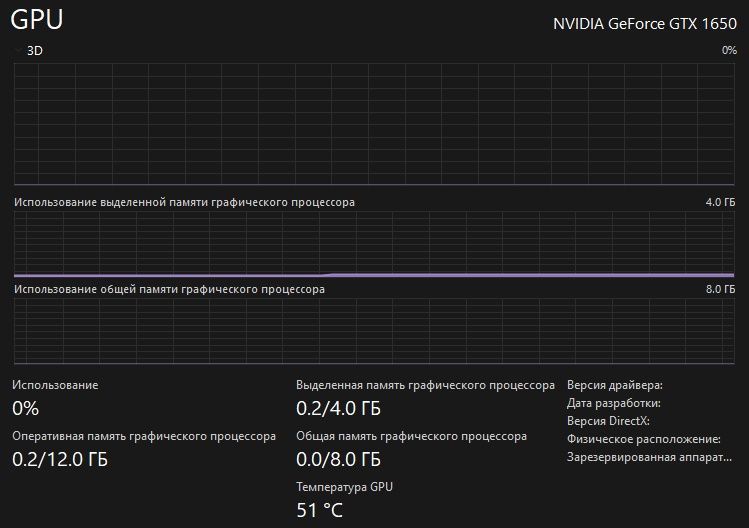
Task: Click the 0.2/12.0 ГБ GPU memory value
Action: [60, 460]
